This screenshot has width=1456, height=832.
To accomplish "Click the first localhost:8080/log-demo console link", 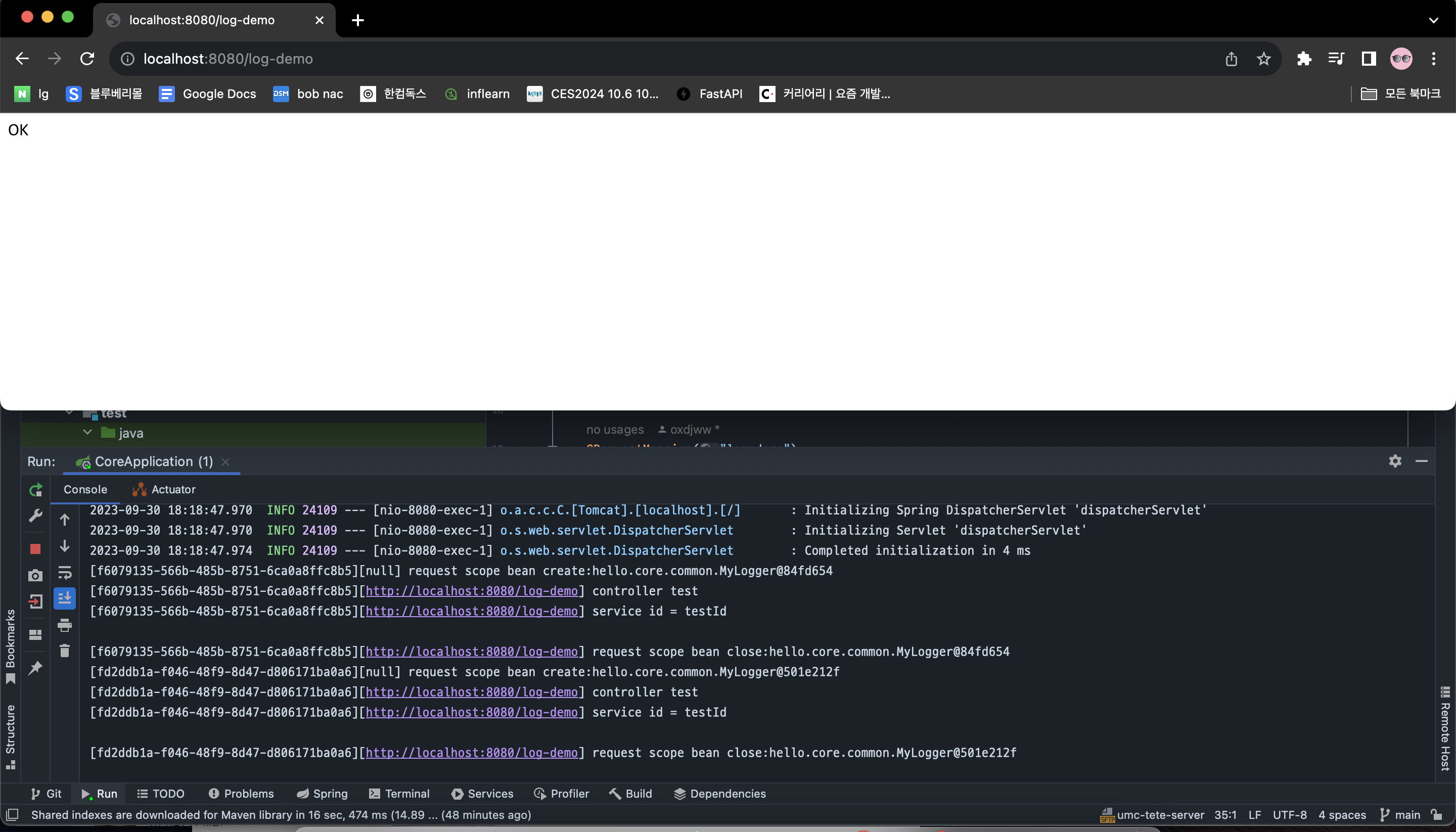I will [471, 591].
